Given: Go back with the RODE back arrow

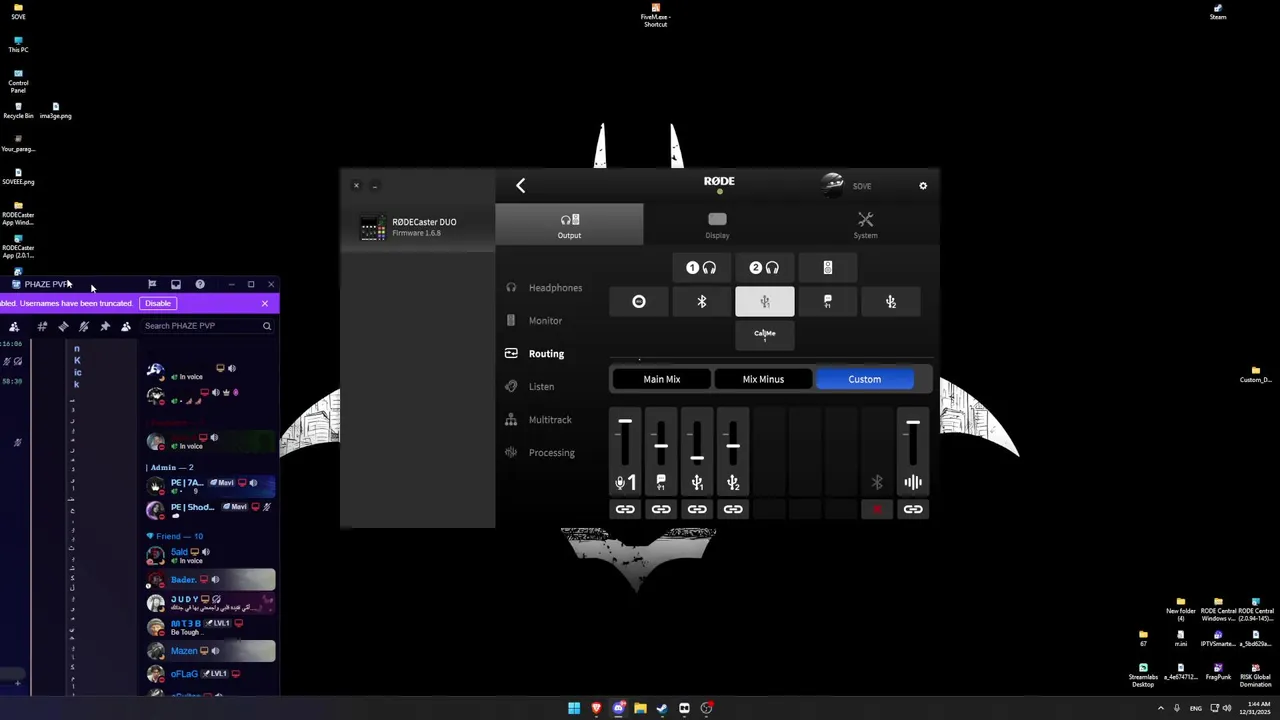Looking at the screenshot, I should [520, 185].
